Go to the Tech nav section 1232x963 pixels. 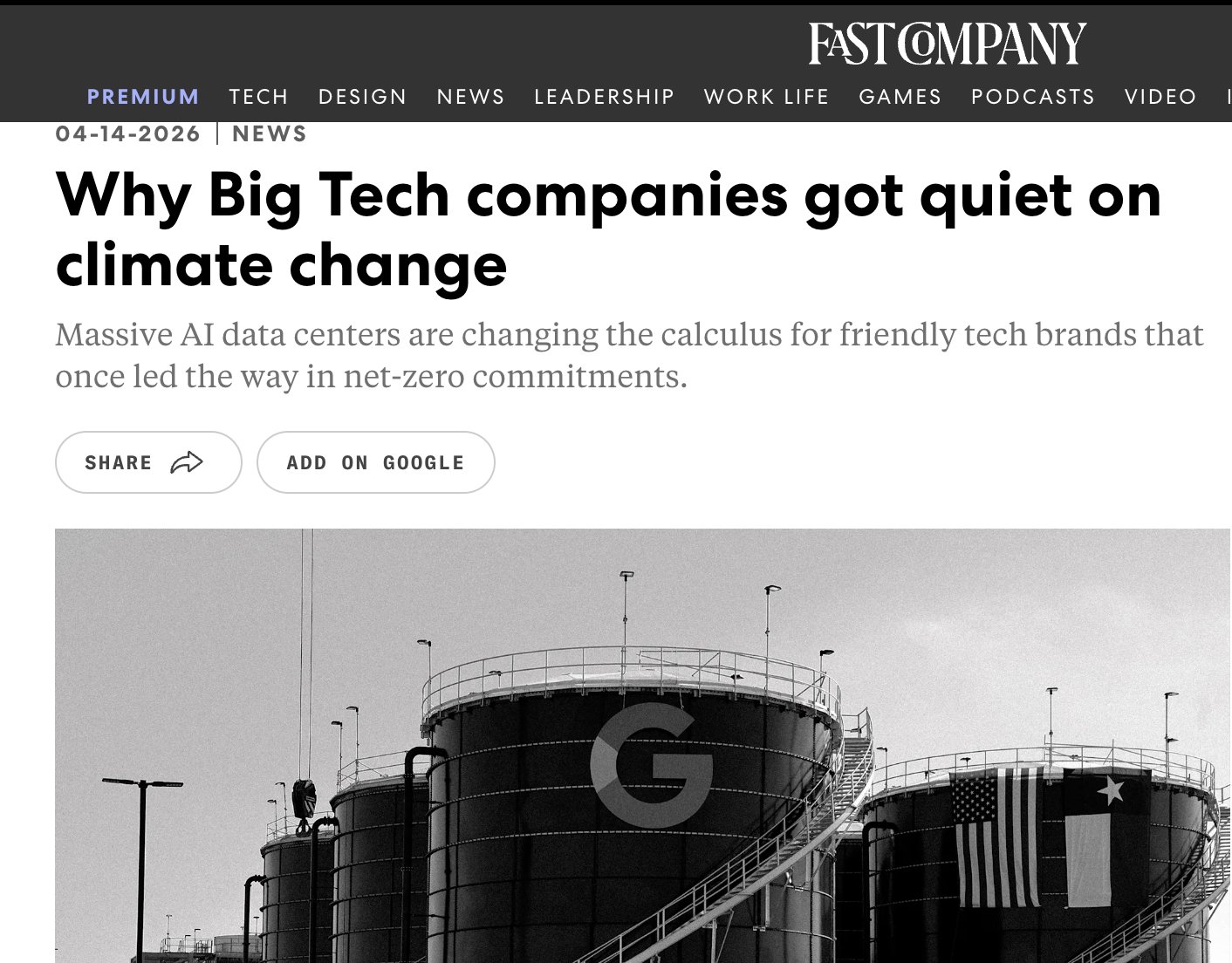coord(258,97)
